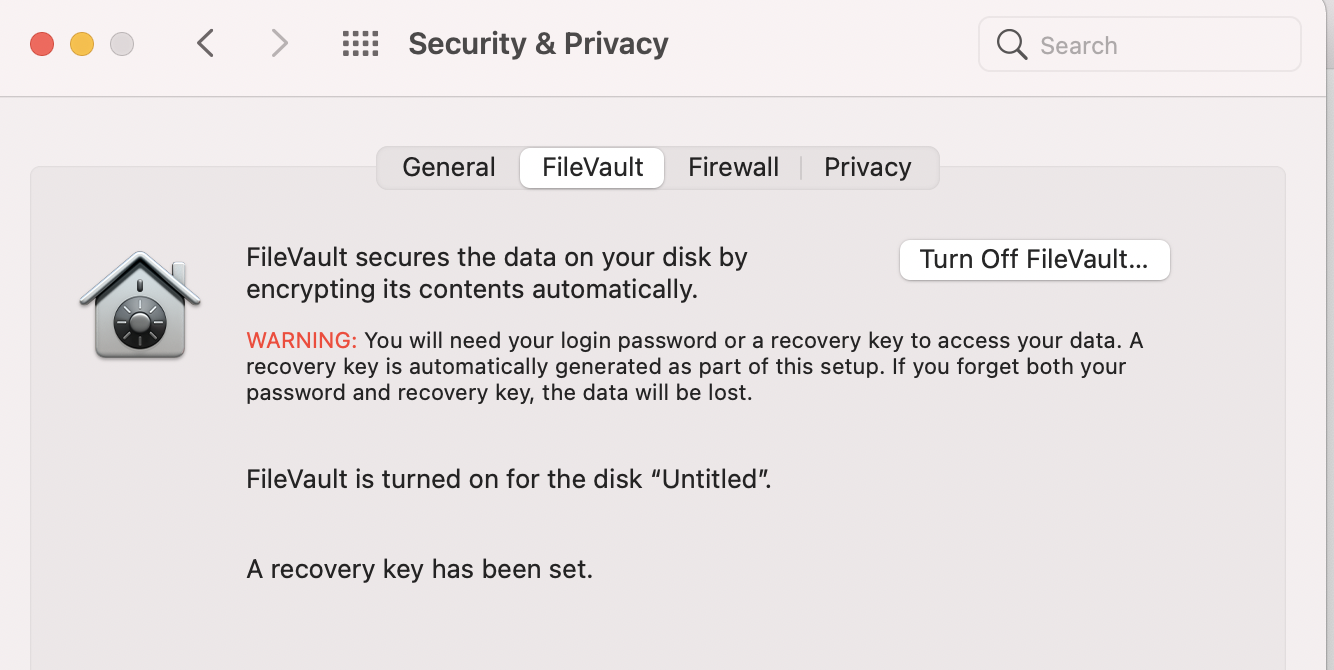Click the "FileVault secures the data" description

[x=497, y=273]
